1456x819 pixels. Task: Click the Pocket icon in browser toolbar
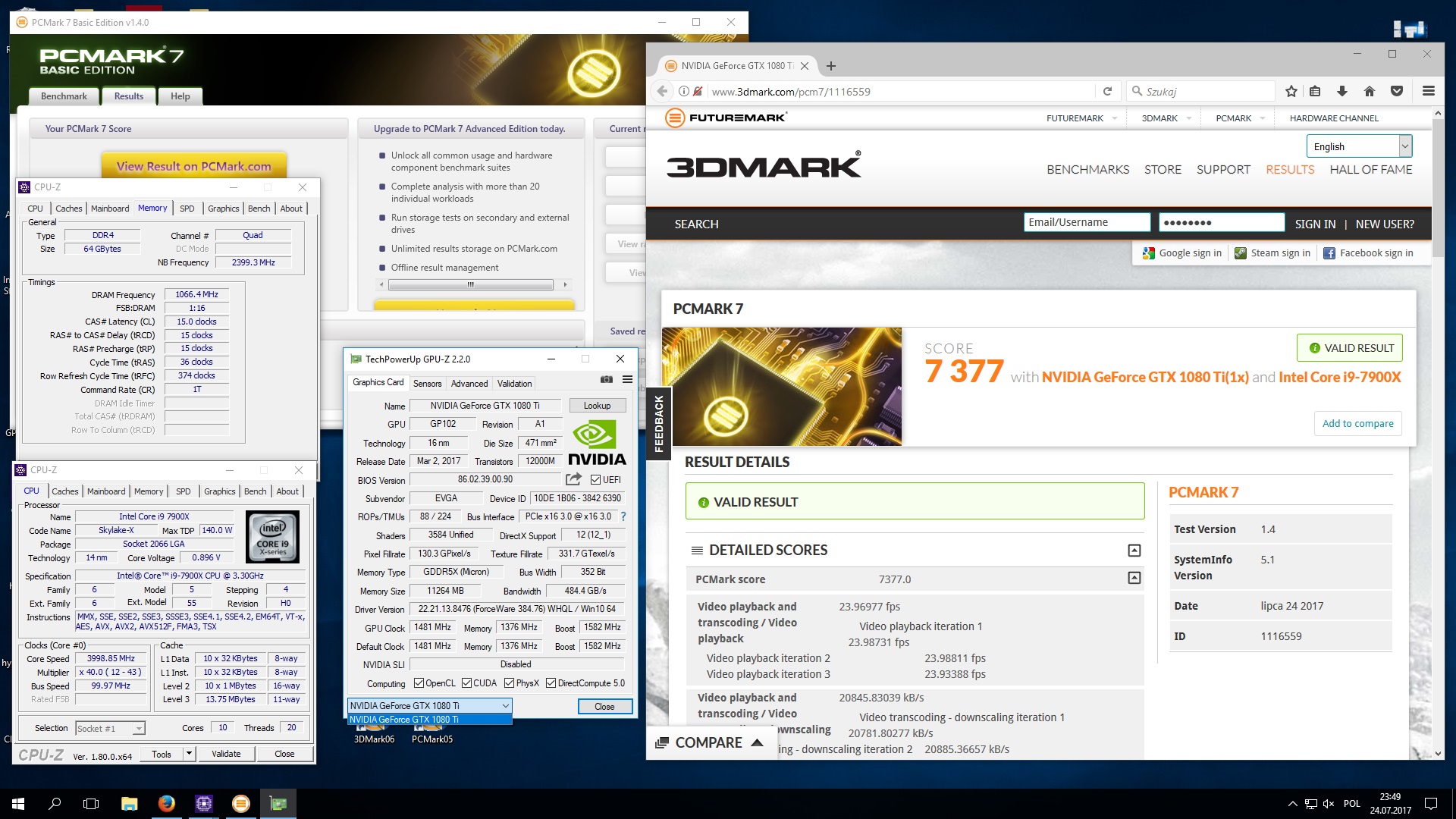1397,91
